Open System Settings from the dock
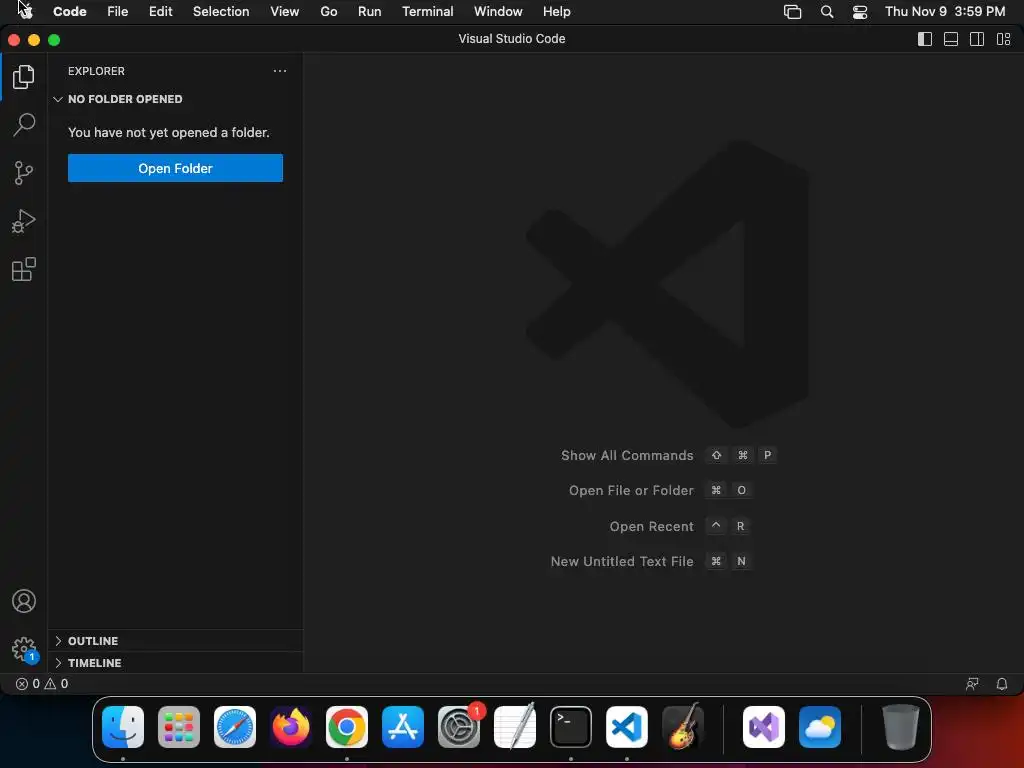This screenshot has height=768, width=1024. [459, 727]
